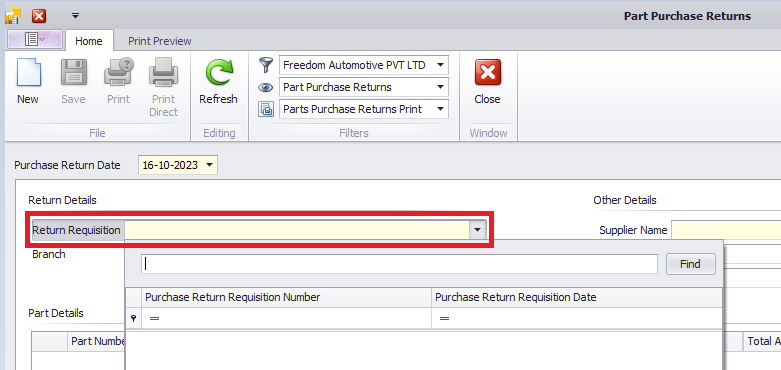Open the Freedom Automotive PVT LTD dropdown
This screenshot has width=781, height=370.
(440, 65)
